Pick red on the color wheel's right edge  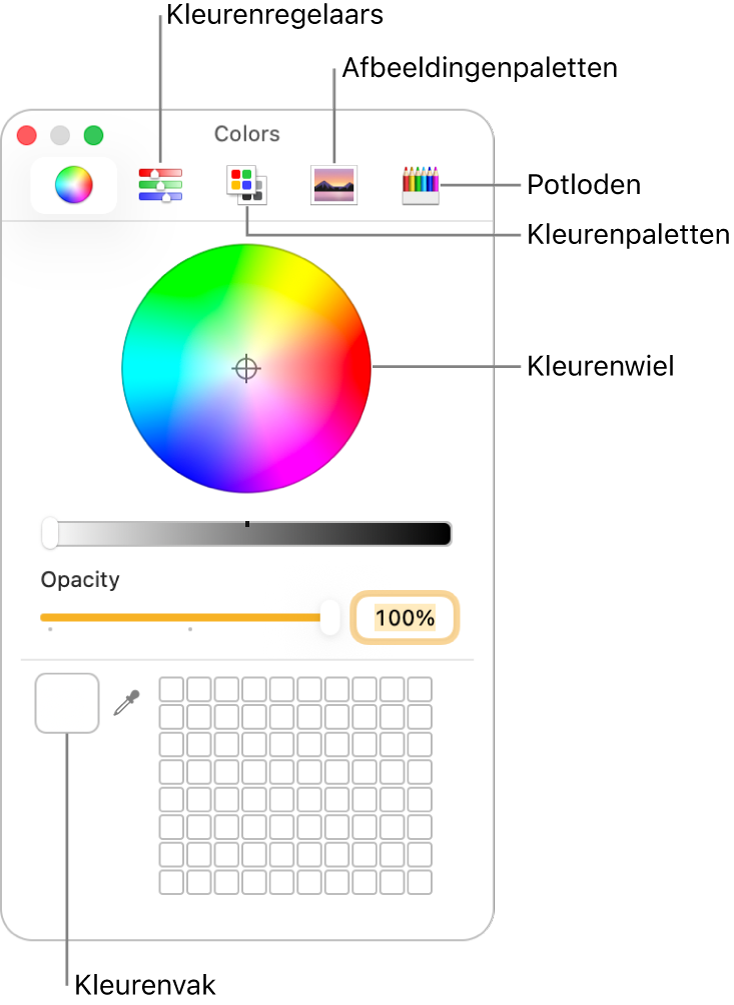tap(359, 368)
